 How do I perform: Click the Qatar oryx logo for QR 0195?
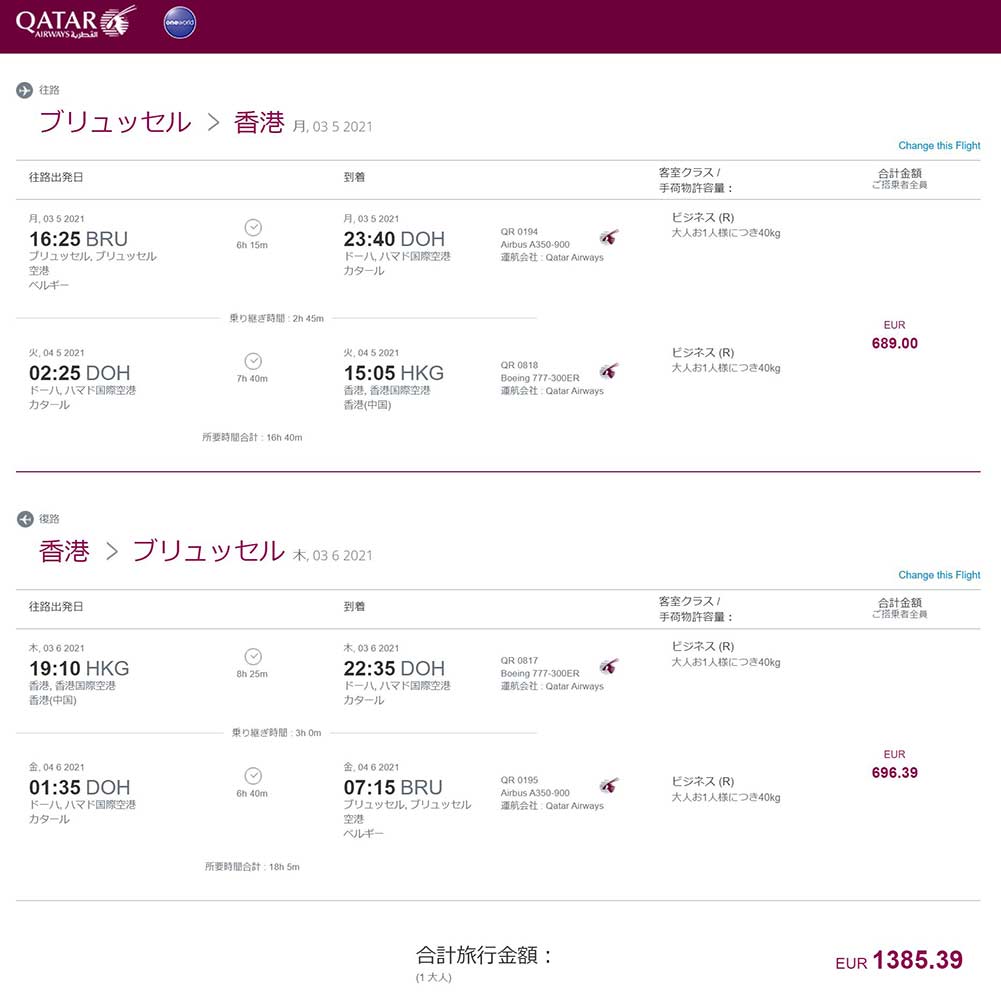[609, 785]
